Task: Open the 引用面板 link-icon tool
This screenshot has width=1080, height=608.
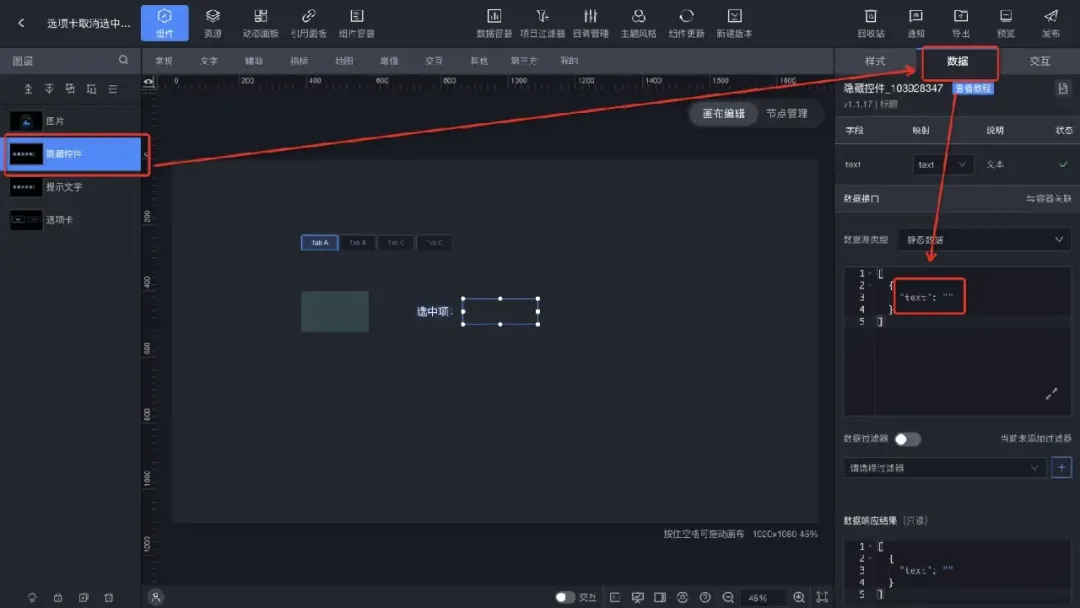Action: point(308,23)
